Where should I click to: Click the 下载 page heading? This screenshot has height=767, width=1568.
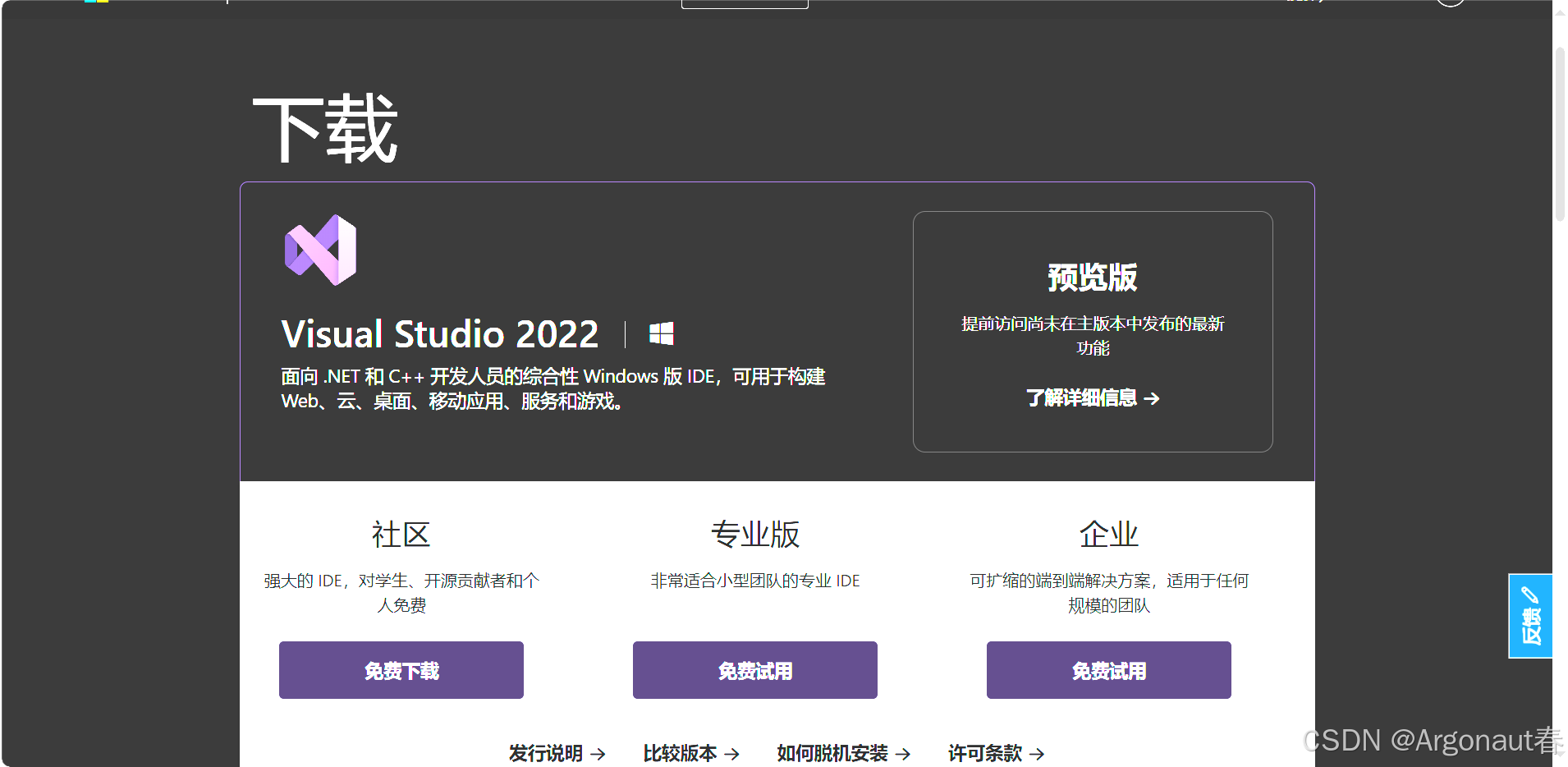pos(325,129)
